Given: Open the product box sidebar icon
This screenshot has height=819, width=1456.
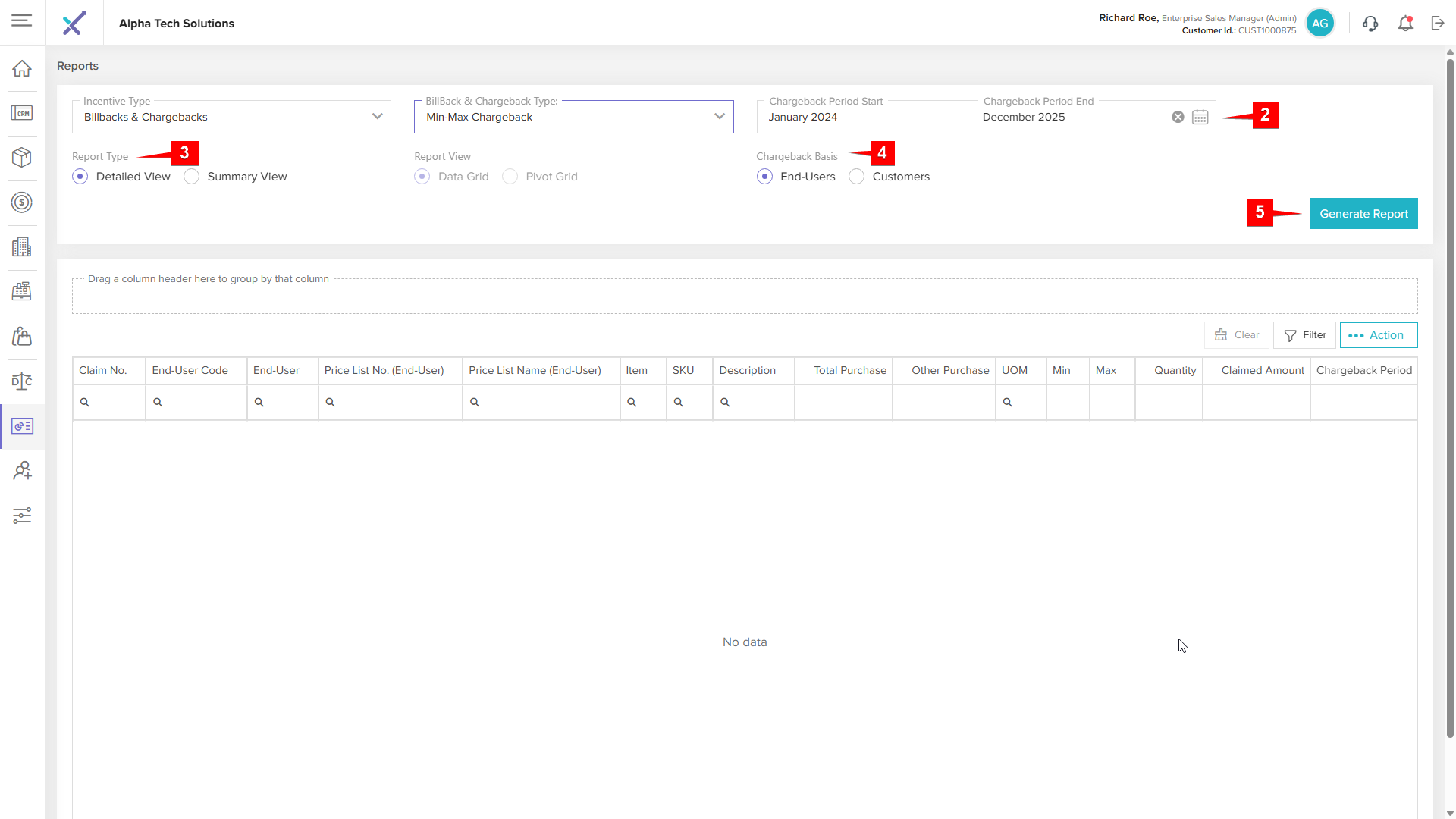Looking at the screenshot, I should click(22, 158).
